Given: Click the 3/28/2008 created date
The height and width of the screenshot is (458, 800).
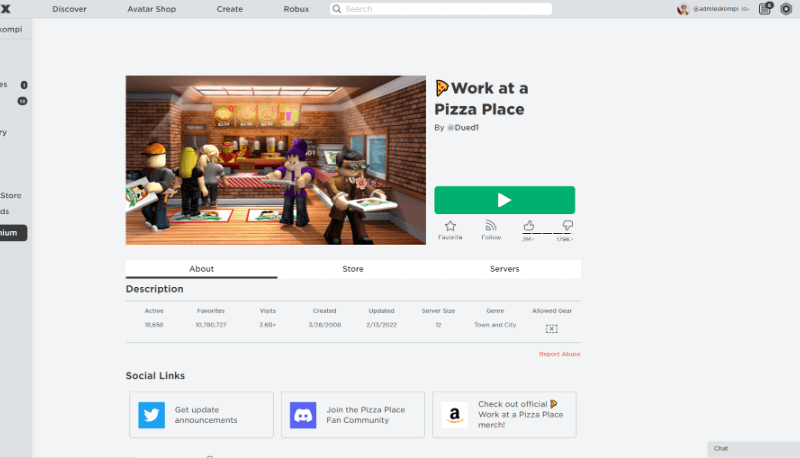Looking at the screenshot, I should click(324, 325).
